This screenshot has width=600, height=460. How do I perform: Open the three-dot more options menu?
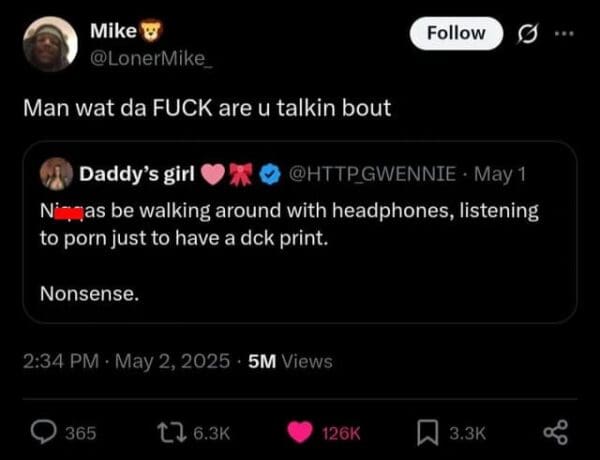click(x=566, y=33)
